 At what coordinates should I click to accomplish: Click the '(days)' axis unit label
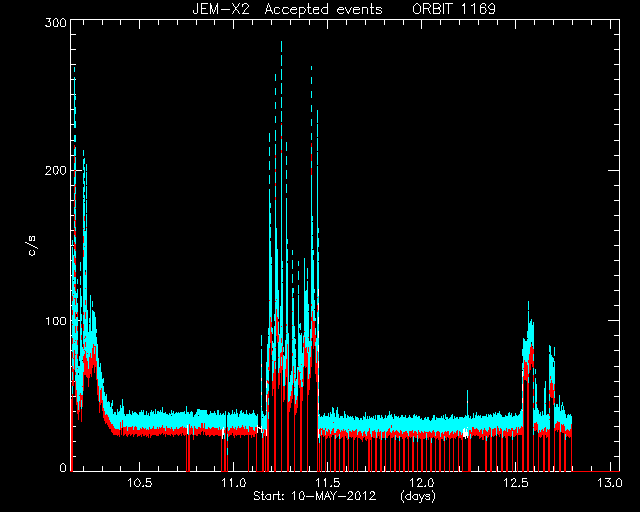pyautogui.click(x=418, y=496)
